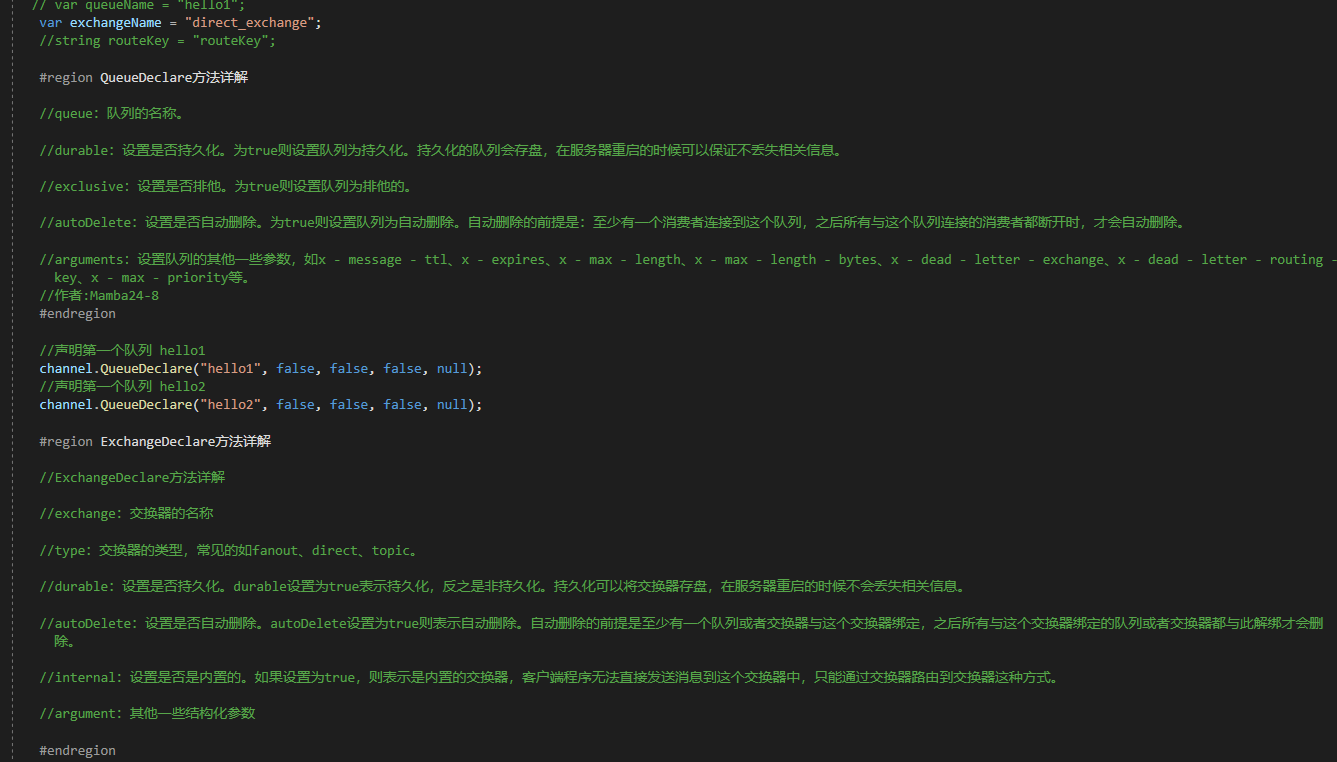Click the //exchange: 交换器的名称 comment

coord(126,513)
